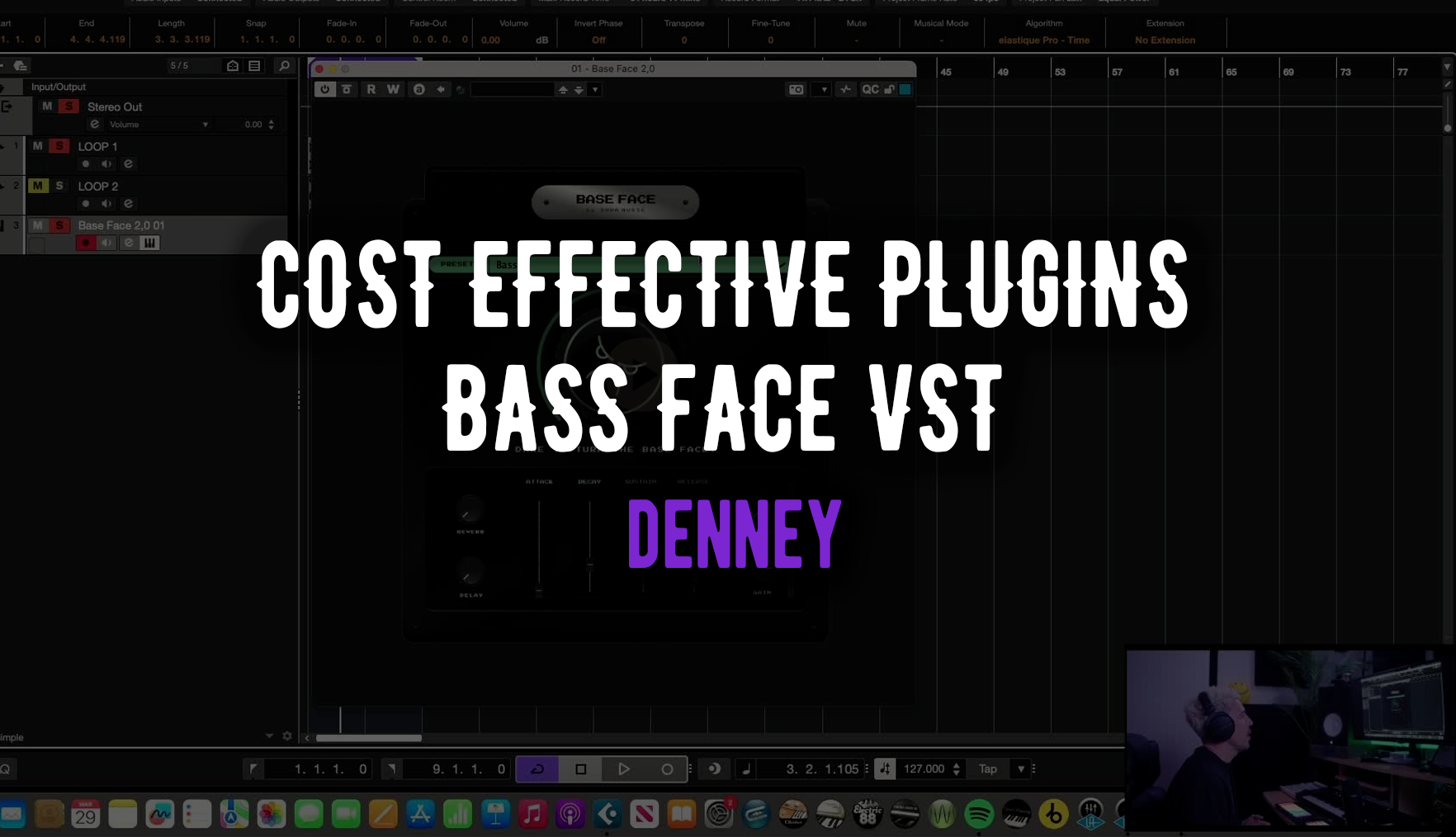Click the Monitor speaker icon on LOOP 2

106,204
